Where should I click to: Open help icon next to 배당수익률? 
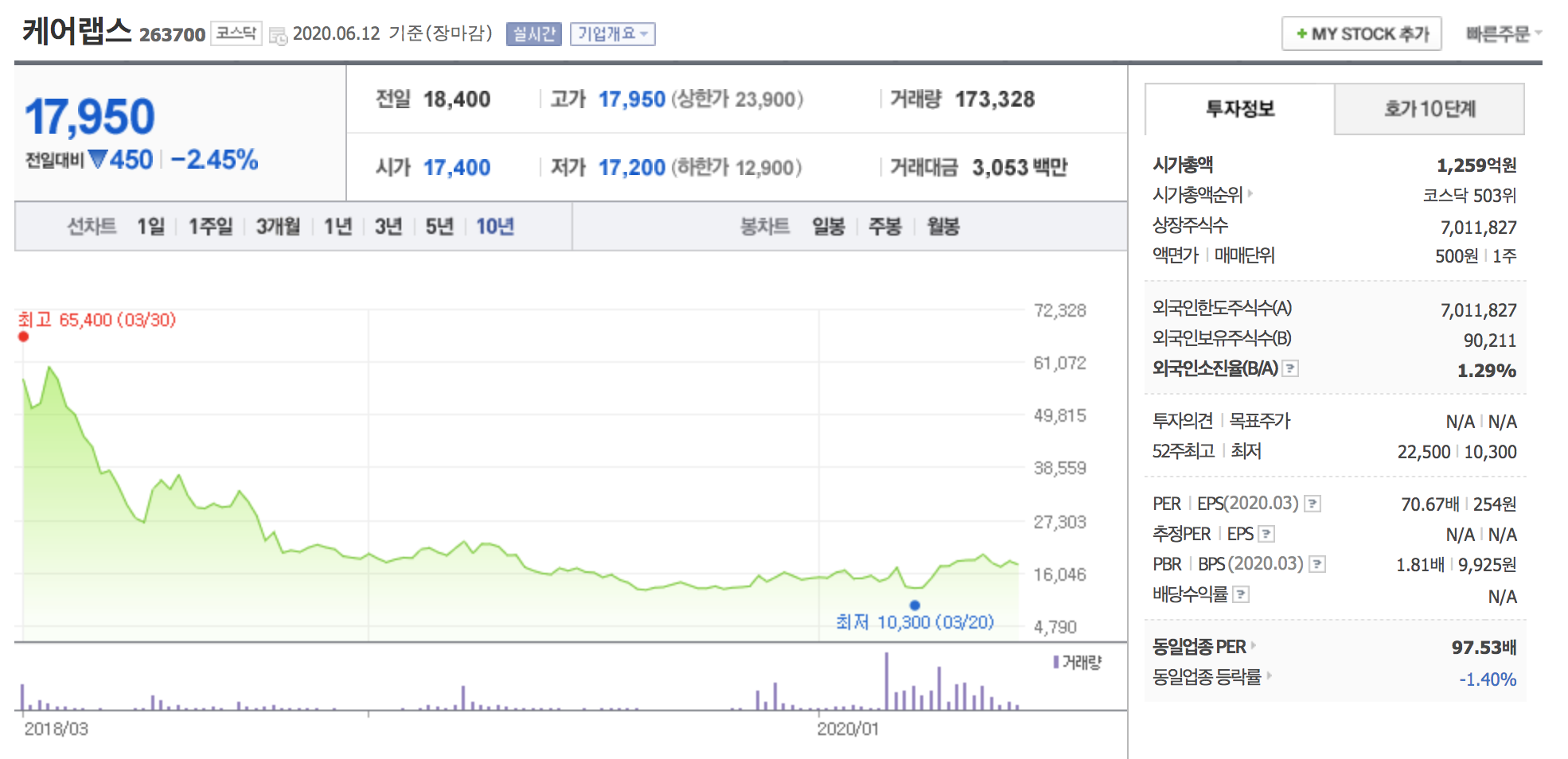coord(1242,594)
